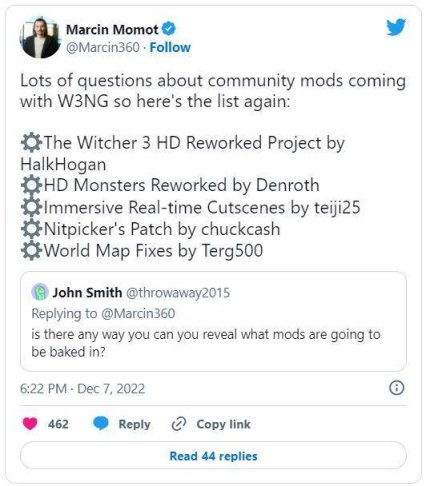Click the chain link copy icon
The image size is (430, 486).
(178, 424)
